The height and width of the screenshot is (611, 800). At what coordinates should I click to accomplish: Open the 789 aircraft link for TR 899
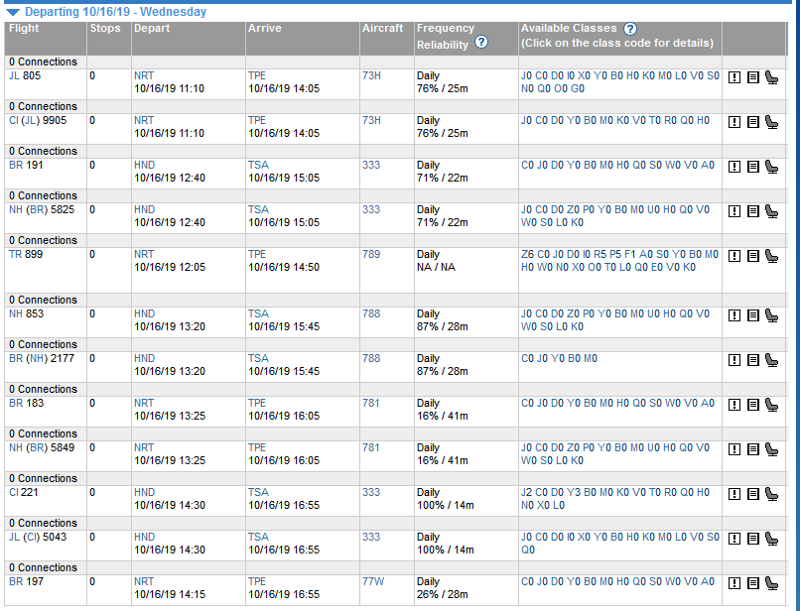pyautogui.click(x=371, y=254)
